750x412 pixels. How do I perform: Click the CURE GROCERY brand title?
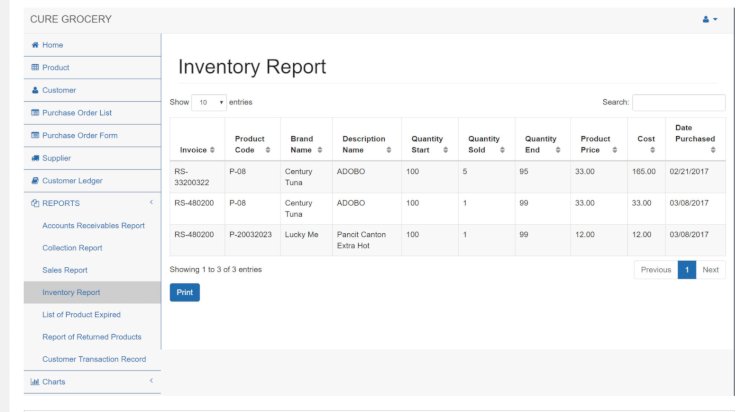71,19
